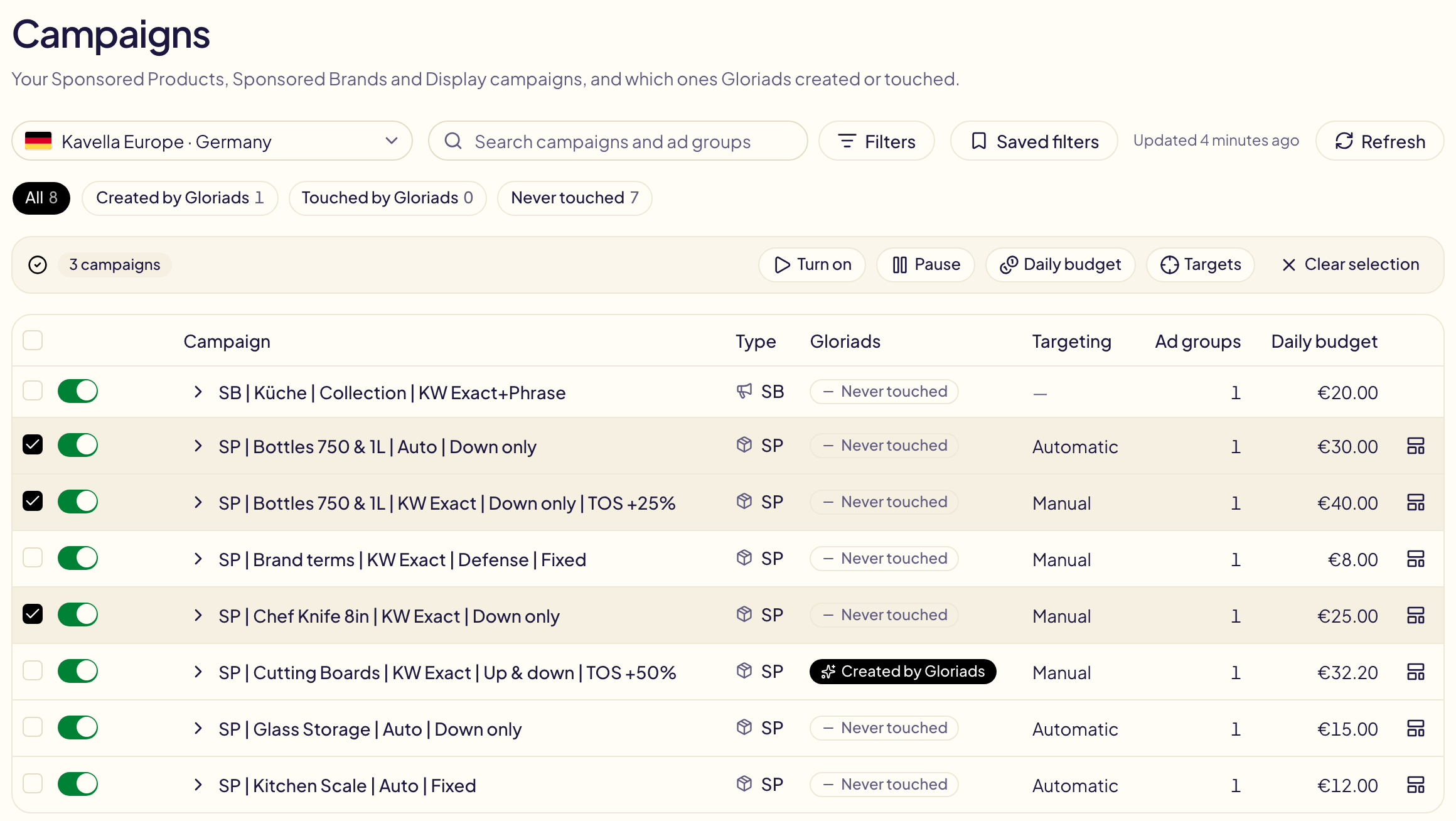
Task: Click the SP box icon in Cutting Boards row
Action: pos(744,671)
